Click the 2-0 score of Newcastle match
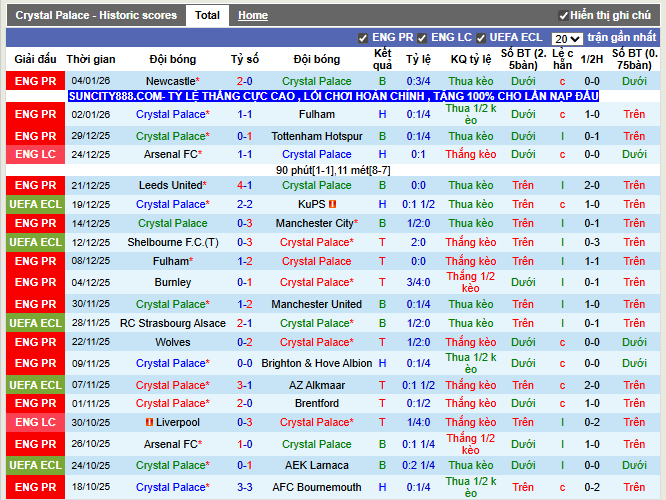Viewport: 666px width, 500px height. [245, 81]
